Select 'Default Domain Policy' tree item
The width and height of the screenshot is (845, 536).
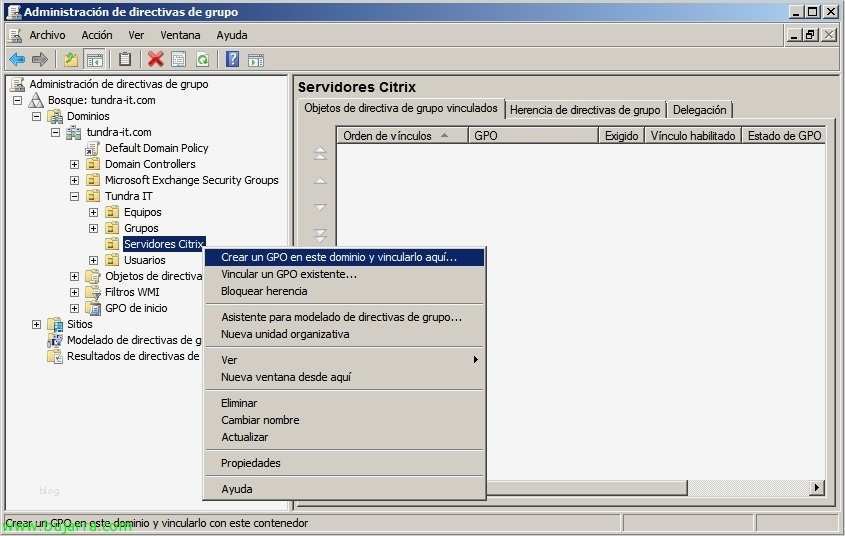pos(156,148)
